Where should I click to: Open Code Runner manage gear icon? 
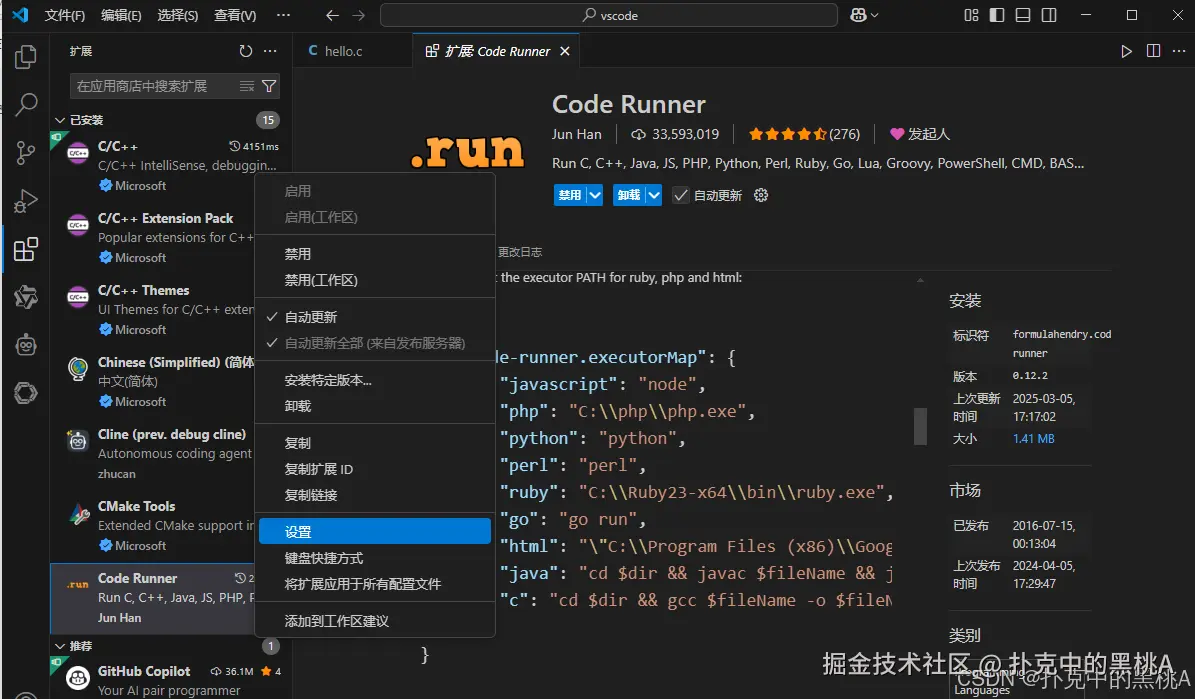click(x=761, y=195)
